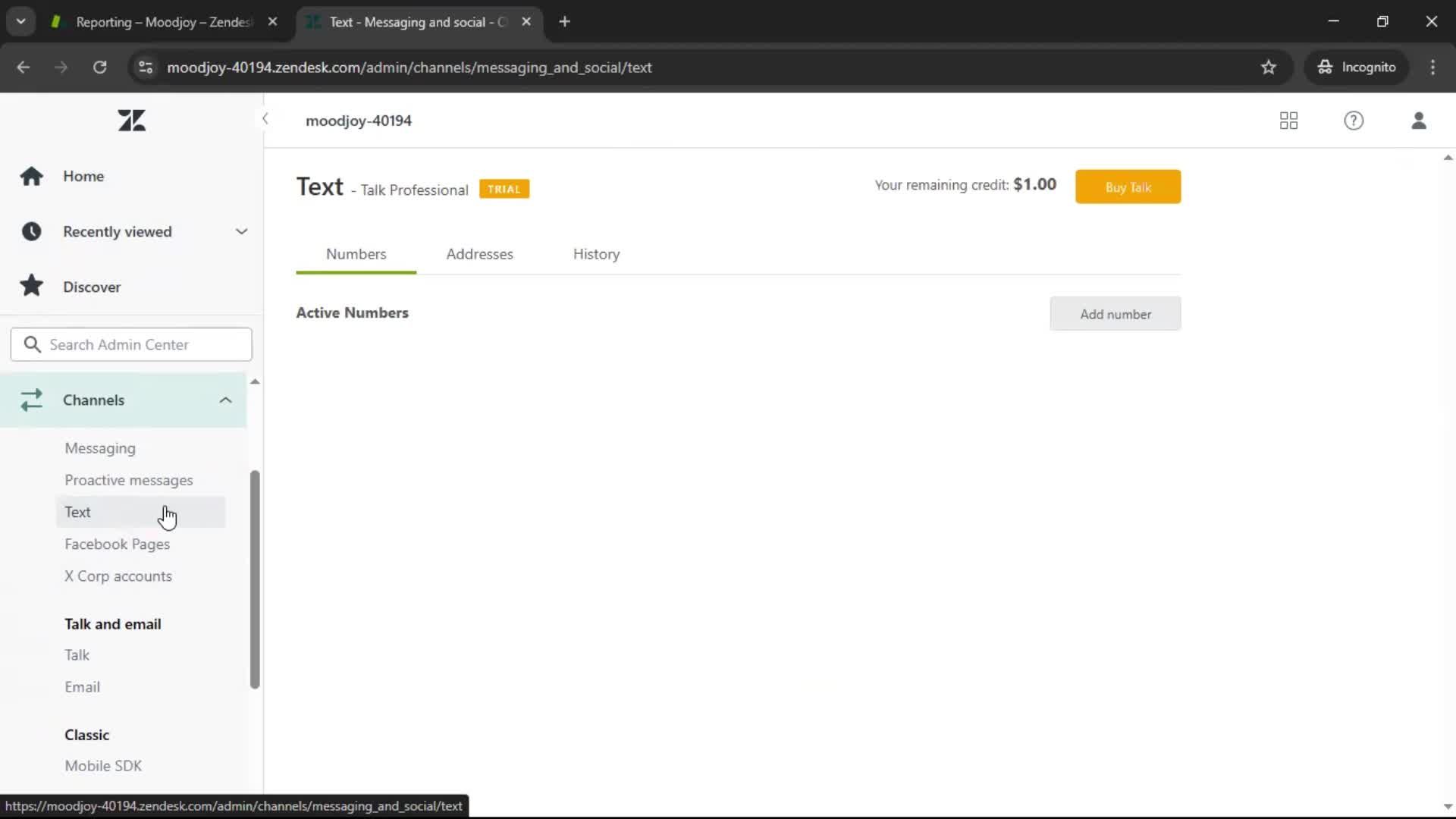Collapse the sidebar with chevron arrow

tap(265, 119)
